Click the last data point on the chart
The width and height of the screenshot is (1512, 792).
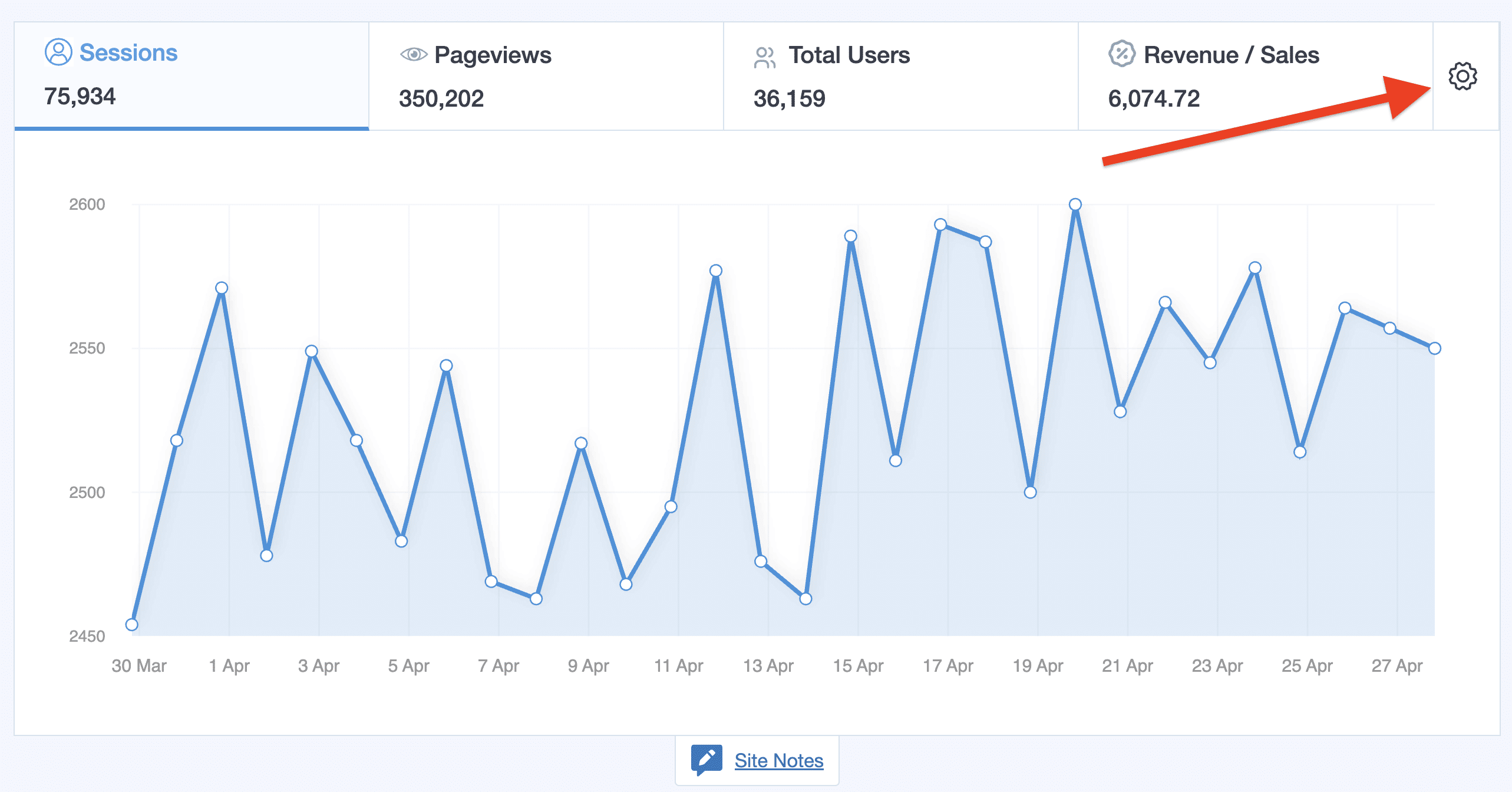[x=1434, y=348]
